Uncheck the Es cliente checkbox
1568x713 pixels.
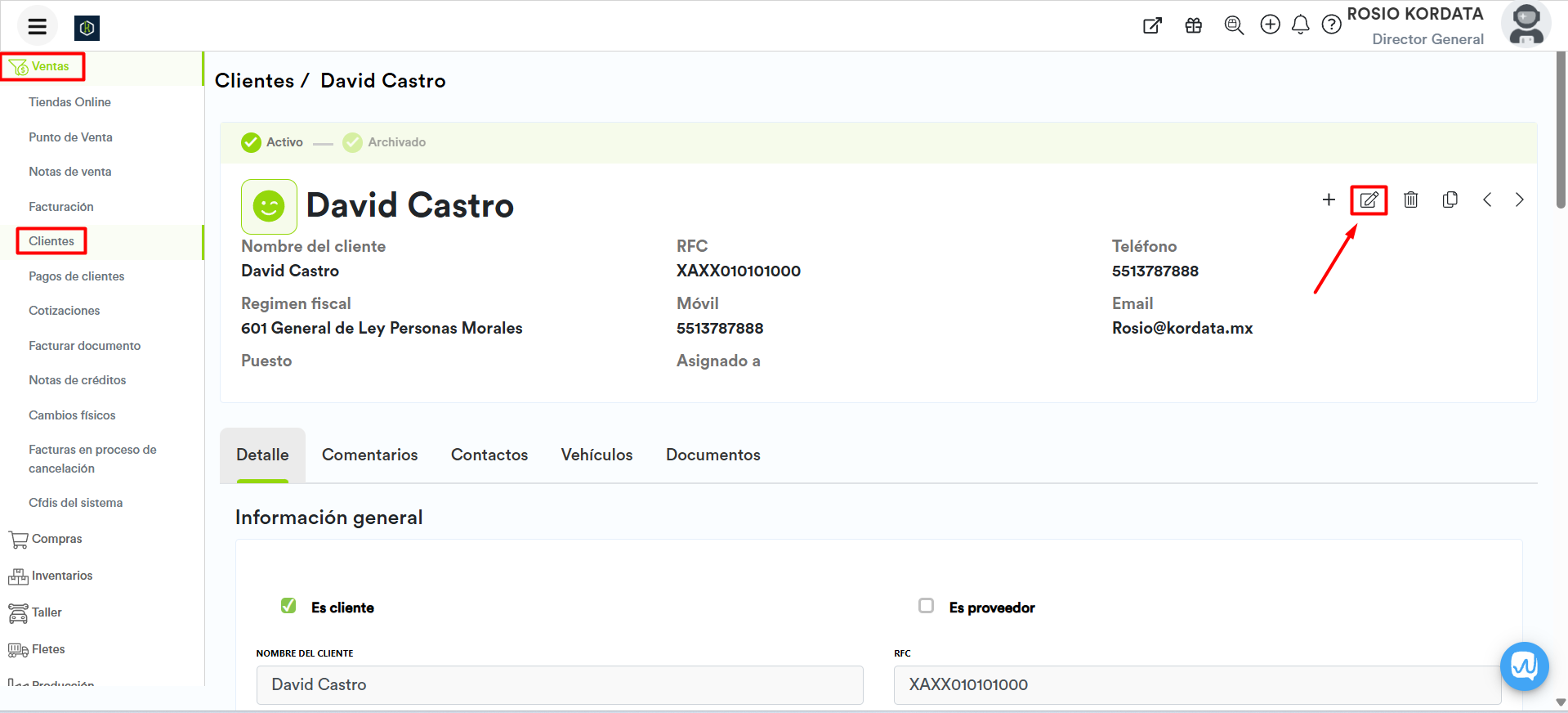288,606
